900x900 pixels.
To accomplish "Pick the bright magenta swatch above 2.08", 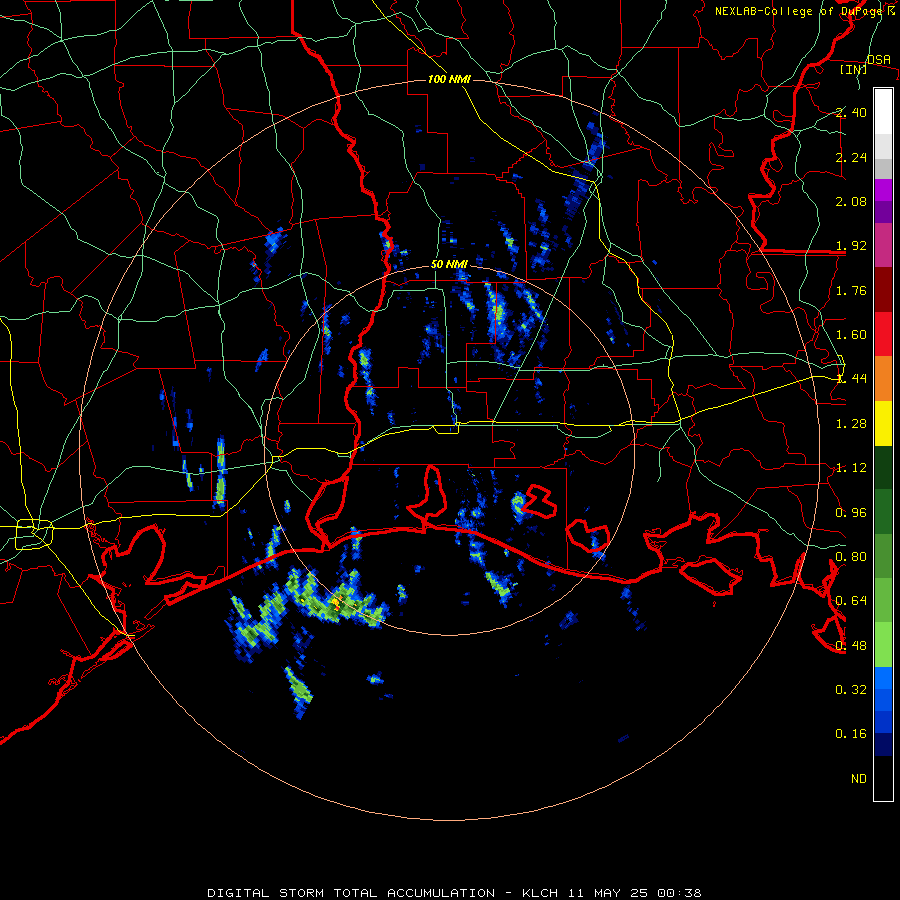I will [883, 189].
